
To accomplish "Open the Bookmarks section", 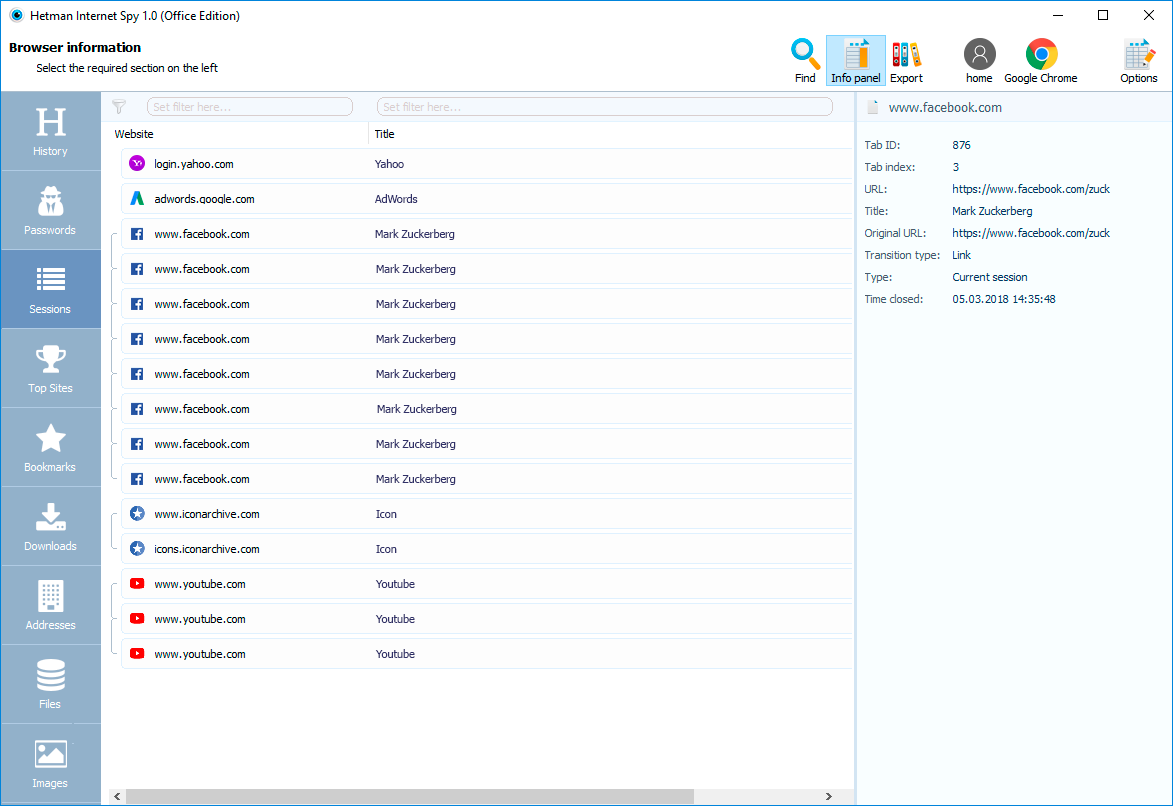I will (x=50, y=448).
